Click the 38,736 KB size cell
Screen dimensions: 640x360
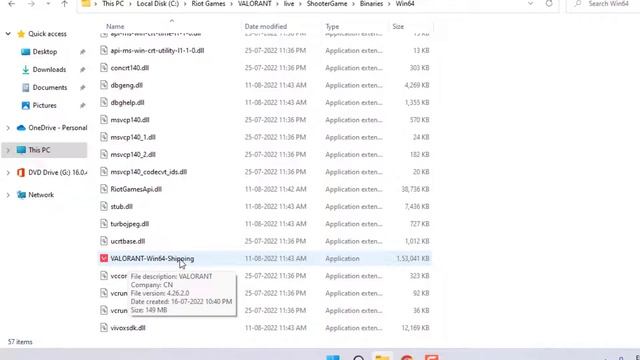(x=416, y=189)
